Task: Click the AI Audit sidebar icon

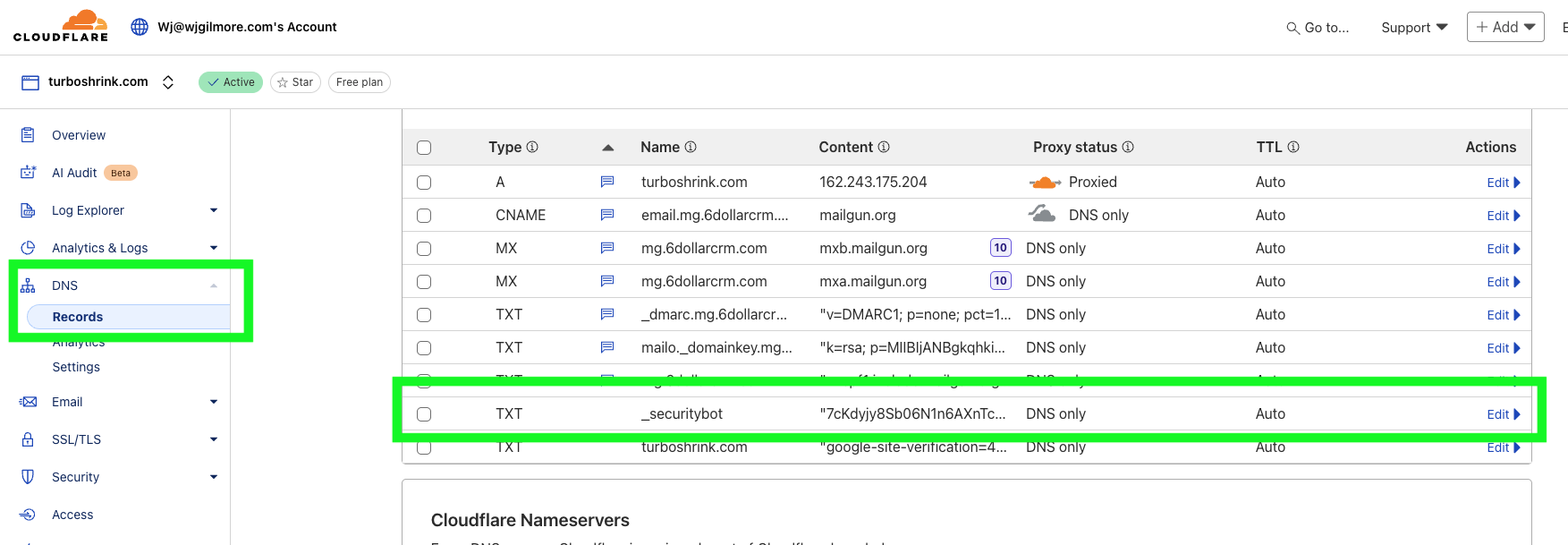Action: (29, 173)
